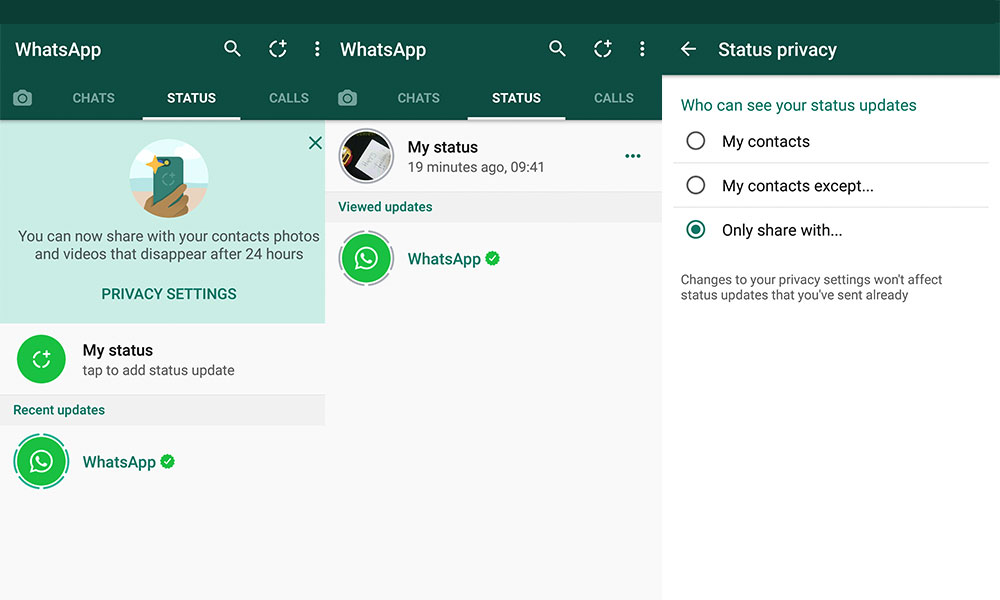
Task: Click verified badge beside WhatsApp in Recent updates
Action: (168, 462)
